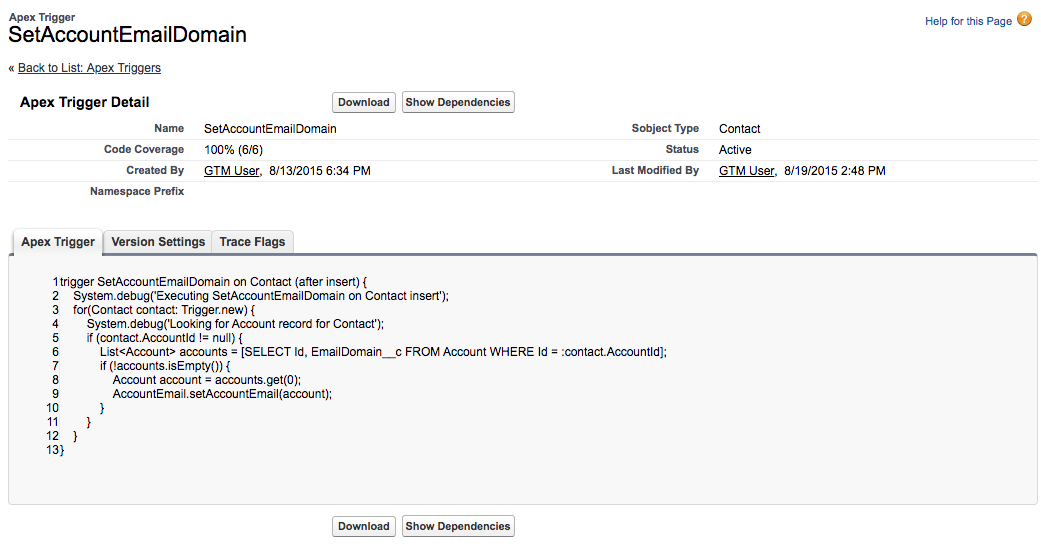This screenshot has width=1041, height=546.
Task: Click the bottom Show Dependencies button
Action: (458, 526)
